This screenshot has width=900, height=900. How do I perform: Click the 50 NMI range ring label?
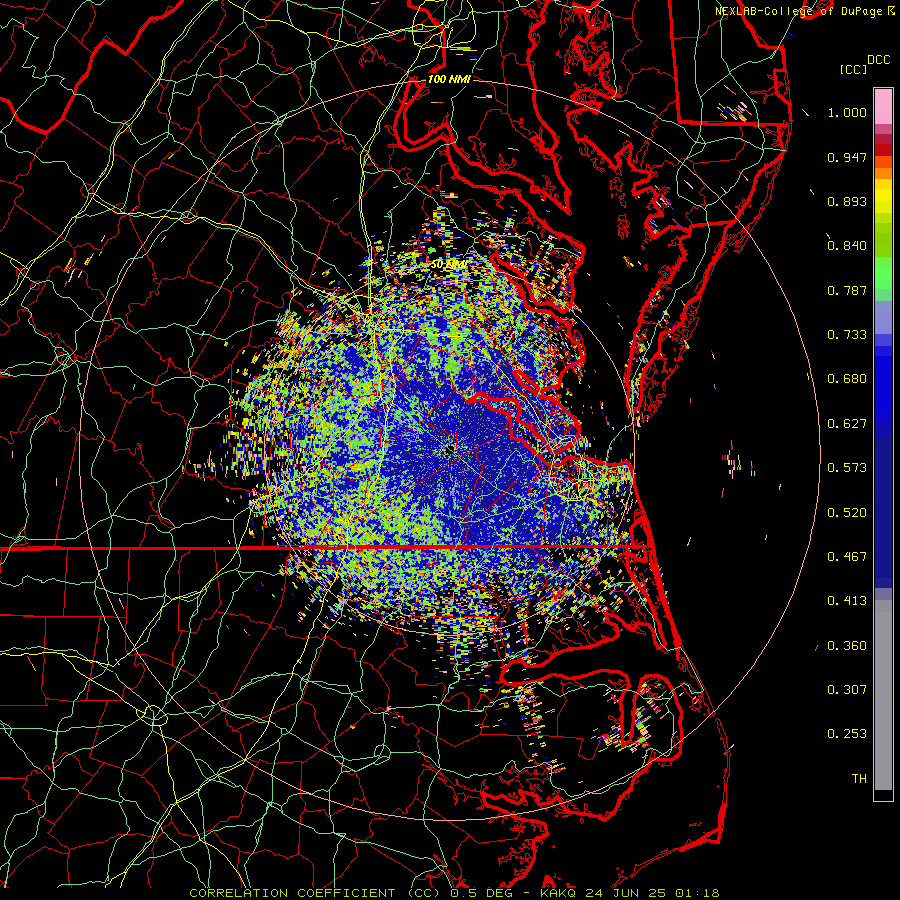tap(448, 265)
